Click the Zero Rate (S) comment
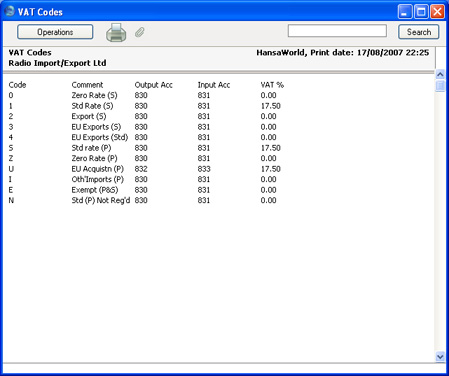Screen dimensions: 449x376 (x=94, y=95)
